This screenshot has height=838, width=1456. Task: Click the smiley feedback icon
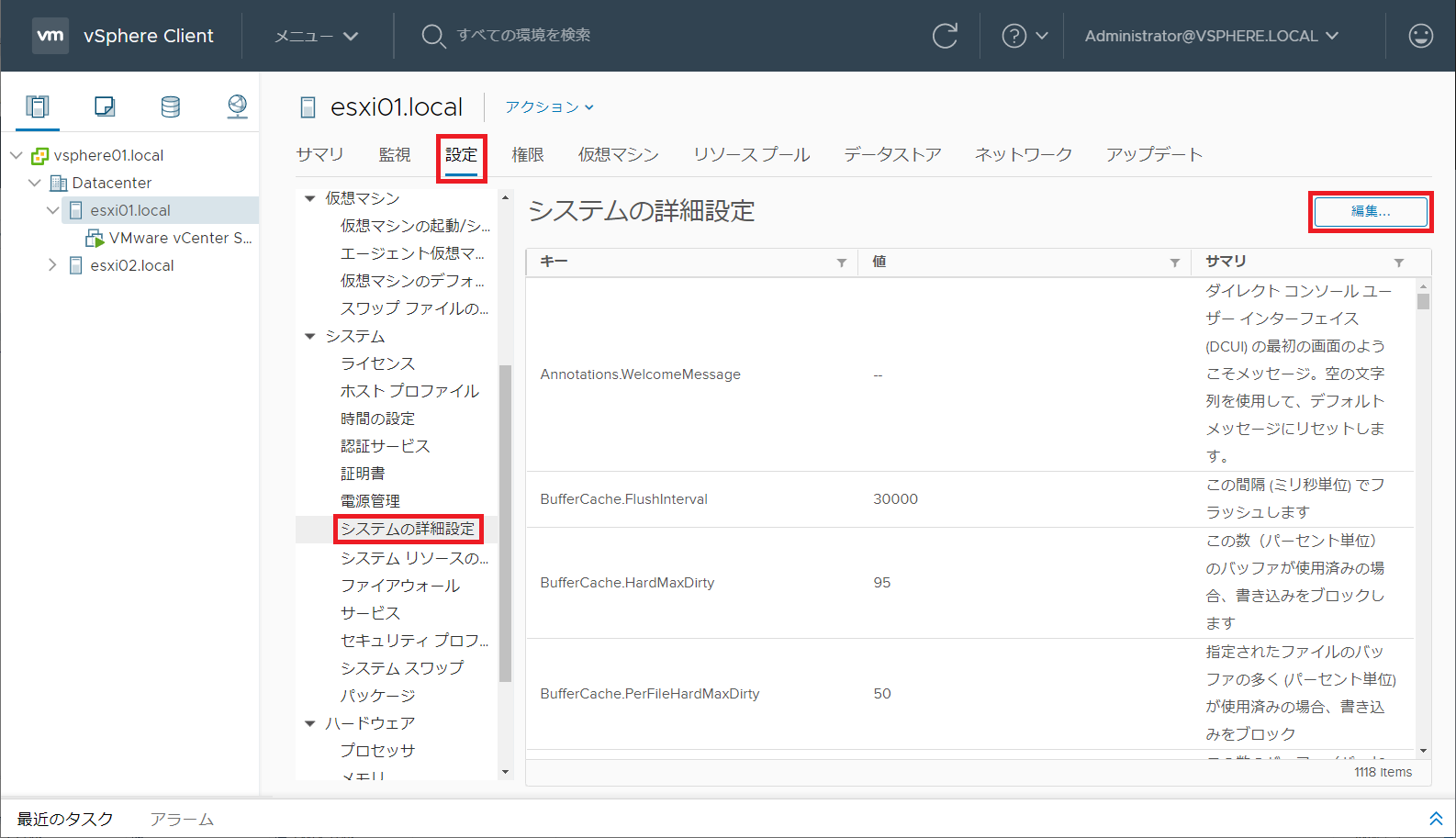click(x=1420, y=36)
